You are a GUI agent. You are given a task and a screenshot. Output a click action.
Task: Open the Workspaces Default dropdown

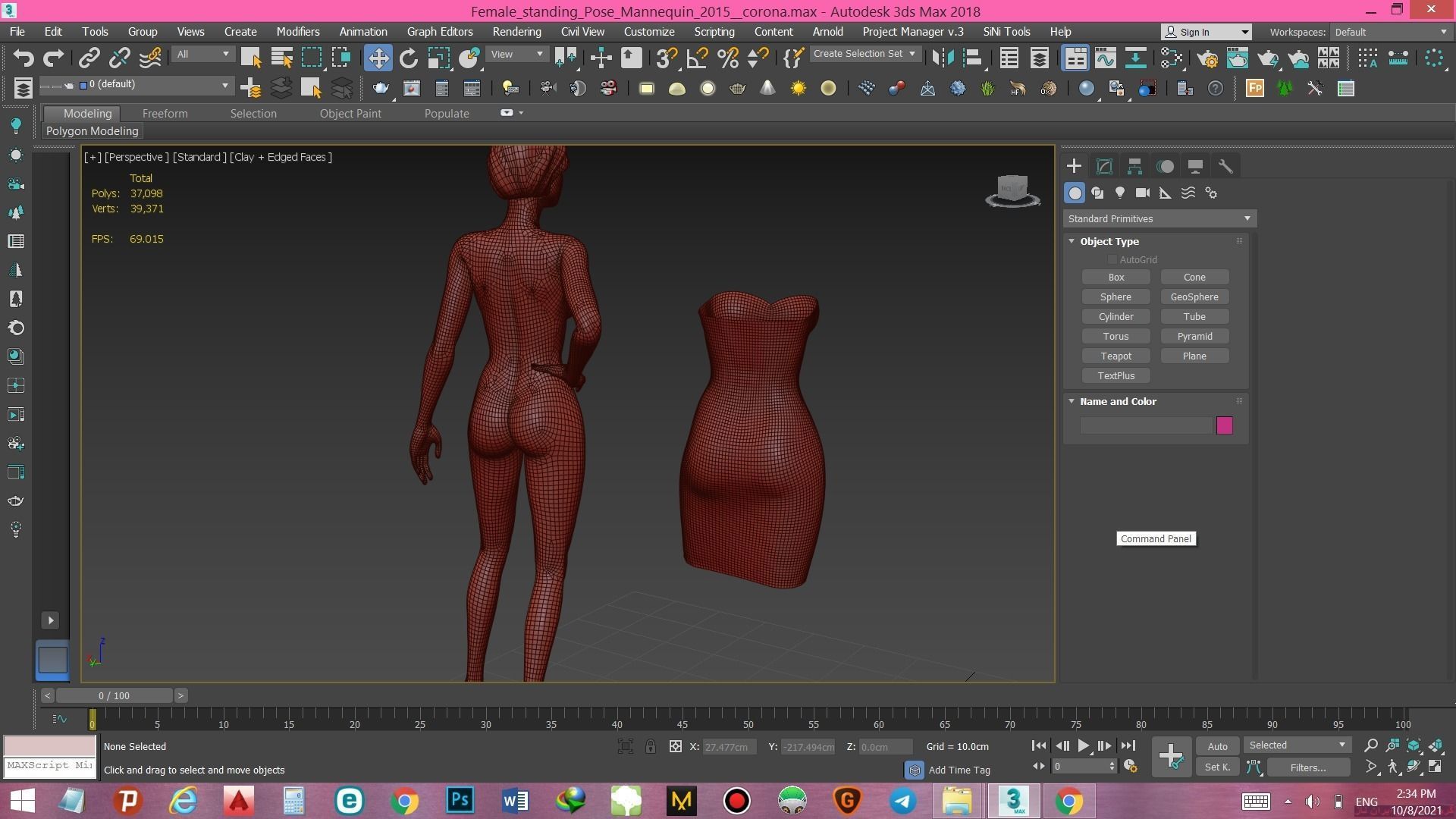tap(1391, 32)
